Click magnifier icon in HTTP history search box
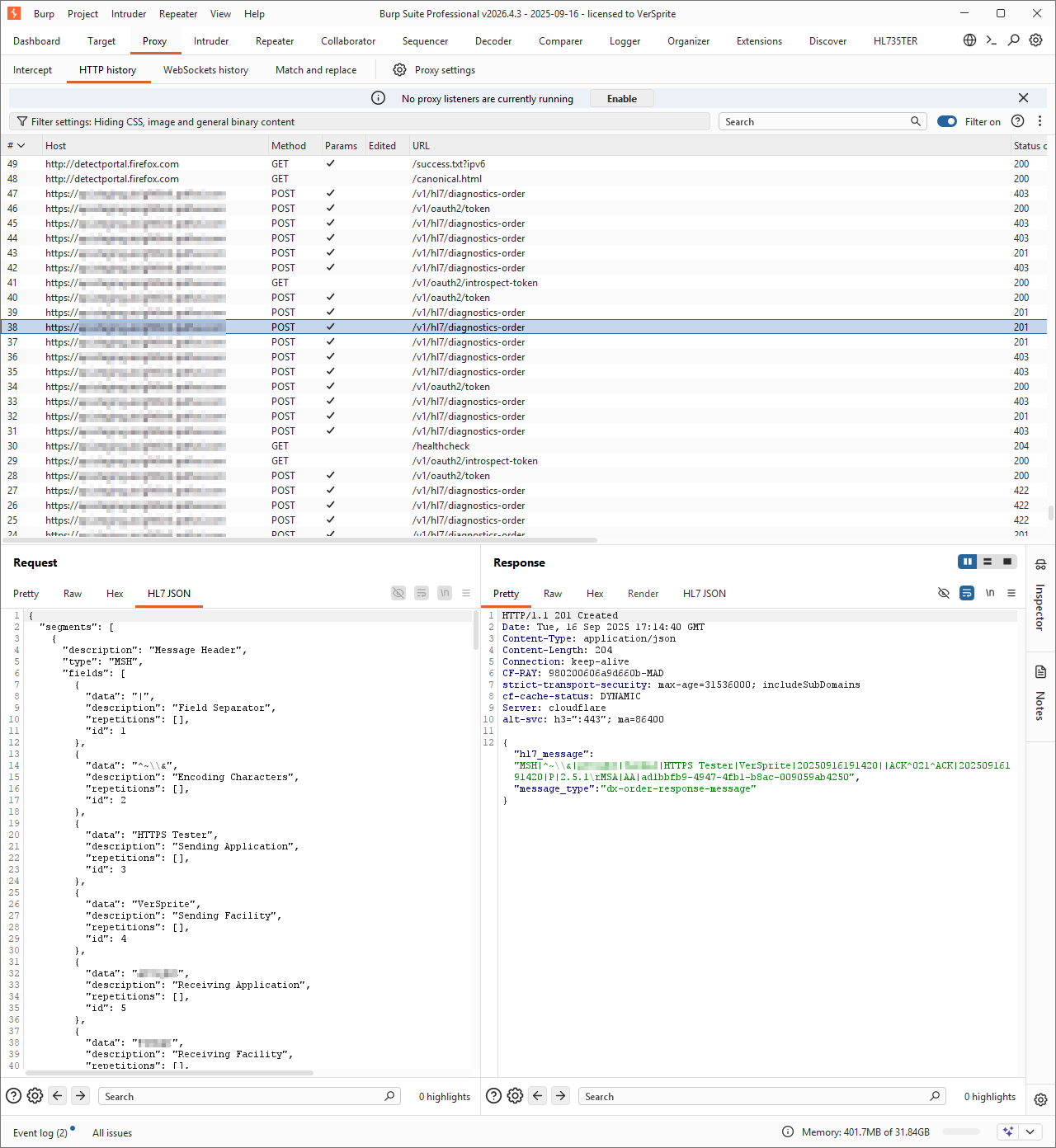Viewport: 1056px width, 1148px height. pos(915,121)
